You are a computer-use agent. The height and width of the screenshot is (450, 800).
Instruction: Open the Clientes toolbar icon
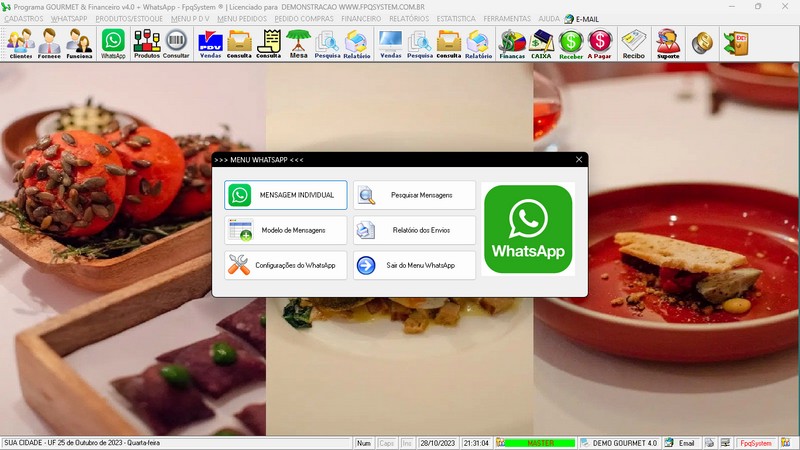click(21, 44)
